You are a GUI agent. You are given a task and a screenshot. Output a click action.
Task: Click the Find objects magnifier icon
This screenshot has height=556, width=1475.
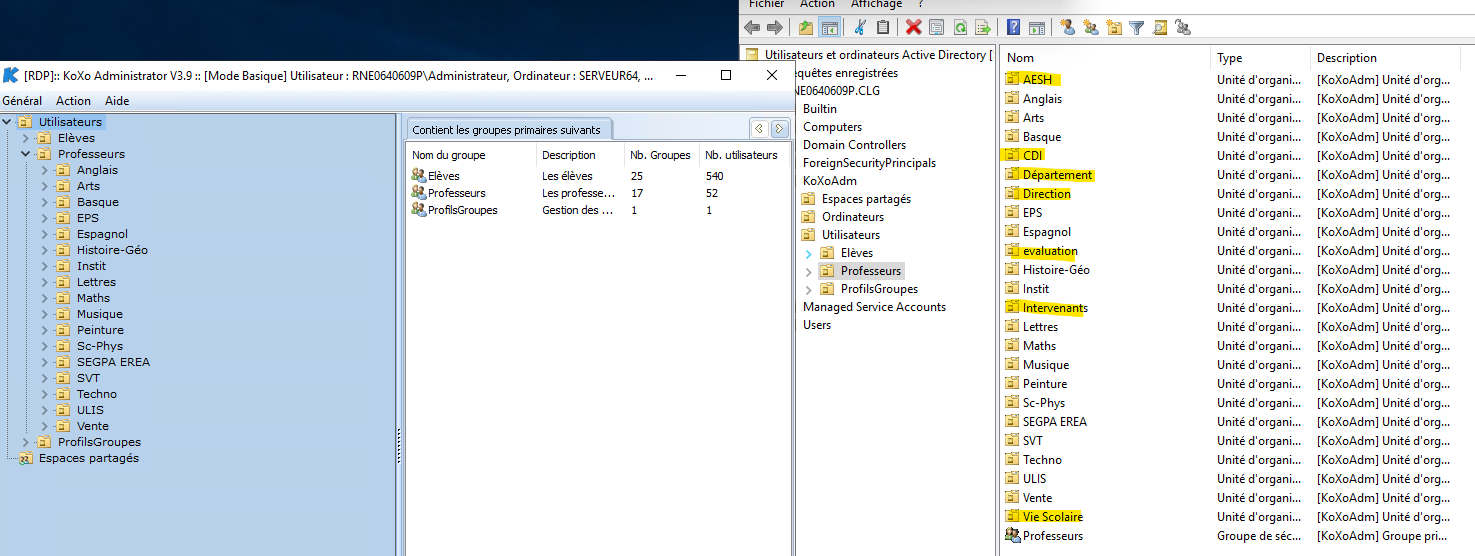1160,28
